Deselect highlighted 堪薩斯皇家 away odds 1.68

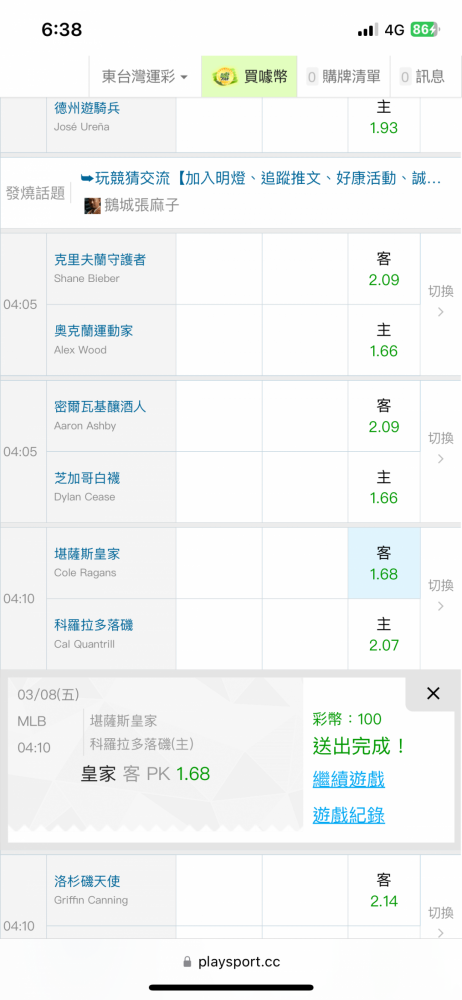pyautogui.click(x=384, y=563)
